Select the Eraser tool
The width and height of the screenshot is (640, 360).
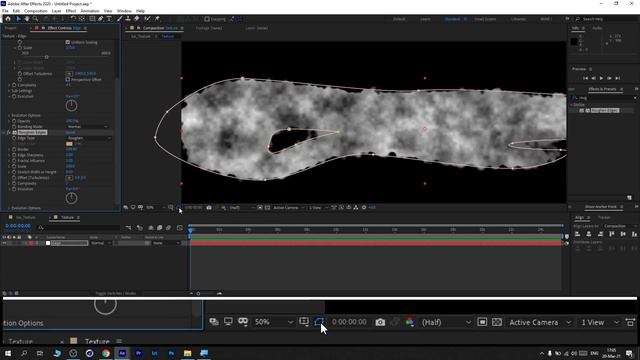coord(136,19)
